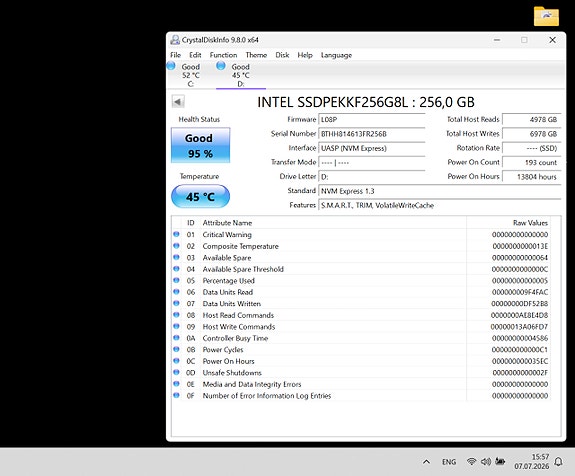Click status orb for Host Write Commands
The image size is (575, 476).
[x=176, y=326]
